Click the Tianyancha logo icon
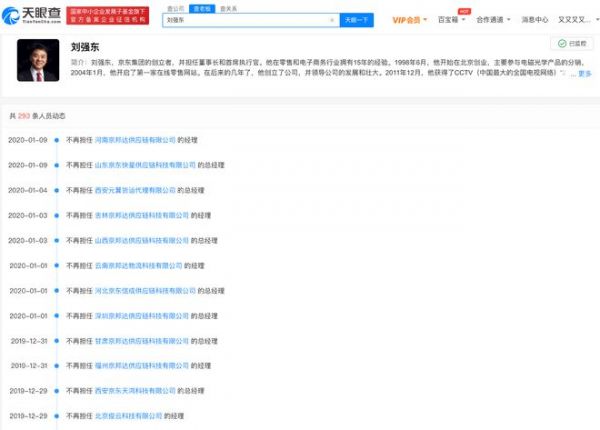The image size is (600, 430). pos(10,15)
